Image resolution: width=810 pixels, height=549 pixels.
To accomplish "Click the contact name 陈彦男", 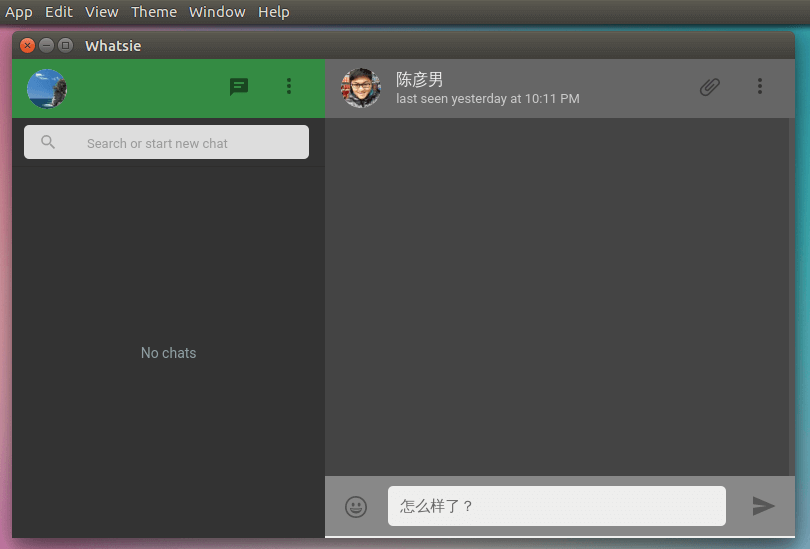I will tap(420, 79).
